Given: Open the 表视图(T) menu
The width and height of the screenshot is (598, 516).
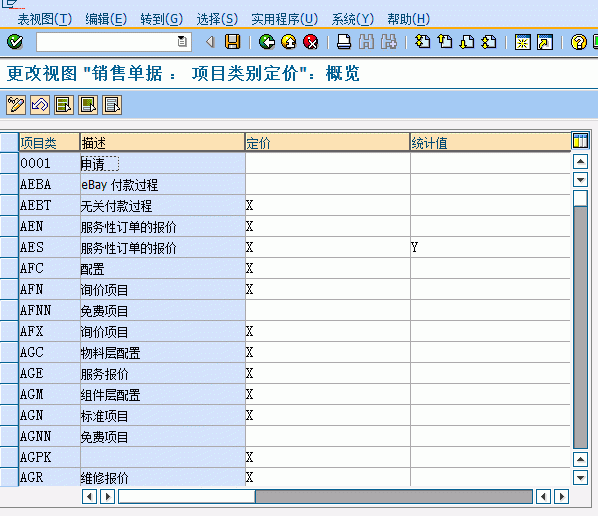Looking at the screenshot, I should (44, 19).
